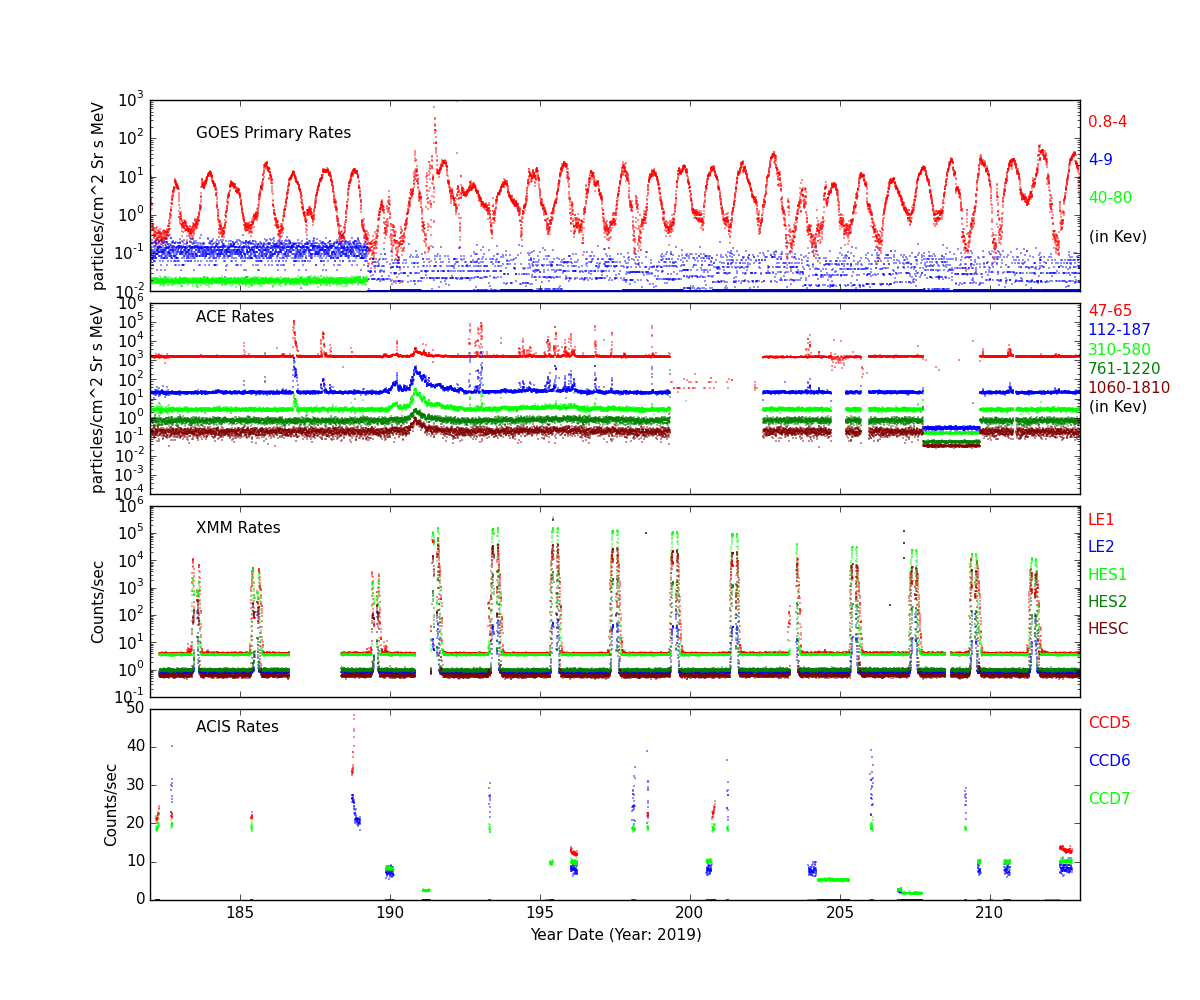Select the green 40-80 GOES legend label
Viewport: 1200px width, 1000px height.
click(x=1110, y=198)
